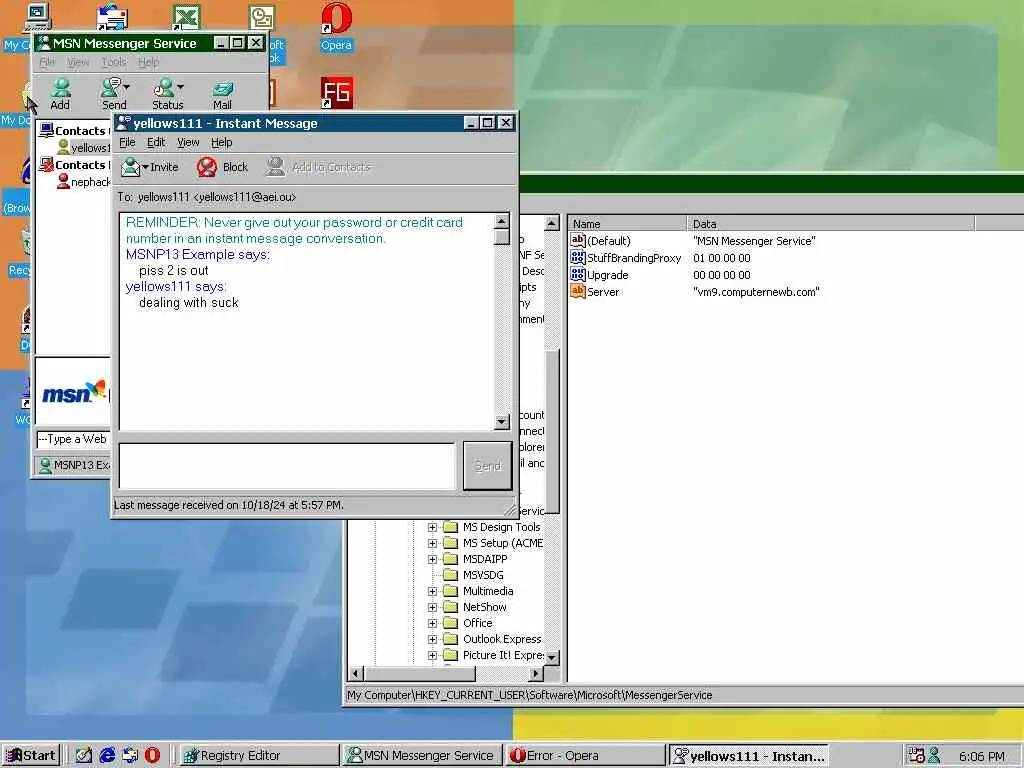The width and height of the screenshot is (1024, 768).
Task: Open Edit menu in Instant Message window
Action: 155,142
